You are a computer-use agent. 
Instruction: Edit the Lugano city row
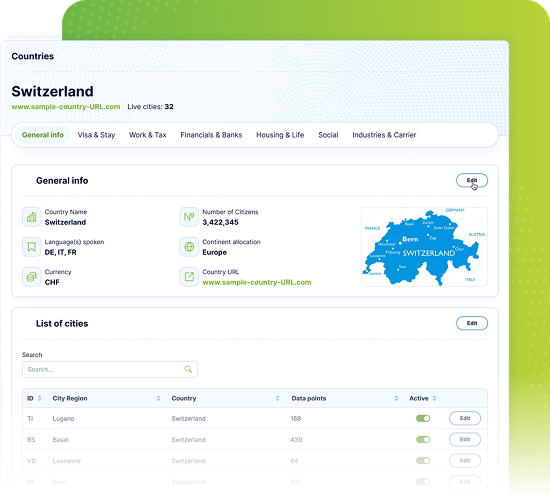point(465,418)
